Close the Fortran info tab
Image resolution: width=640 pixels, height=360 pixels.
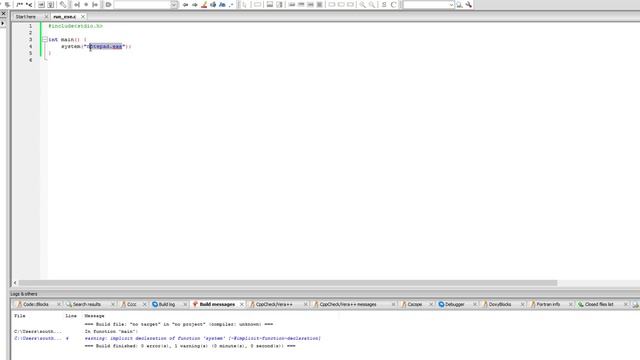click(571, 304)
